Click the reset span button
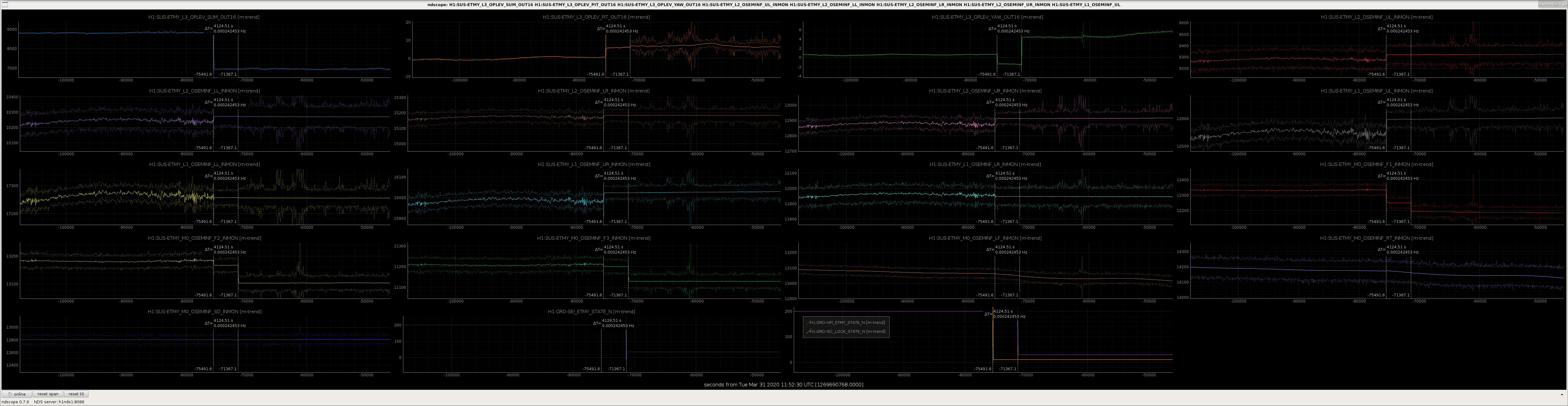Screen dimensions: 1568x406 pos(48,394)
